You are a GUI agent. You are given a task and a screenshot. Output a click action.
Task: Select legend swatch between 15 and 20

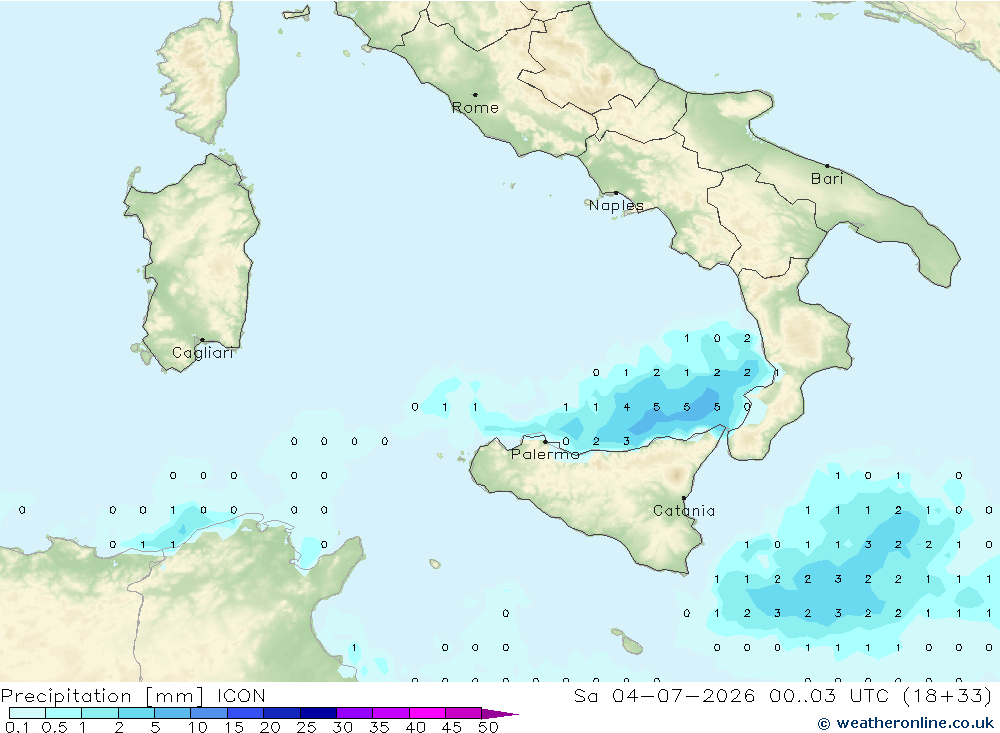coord(245,713)
